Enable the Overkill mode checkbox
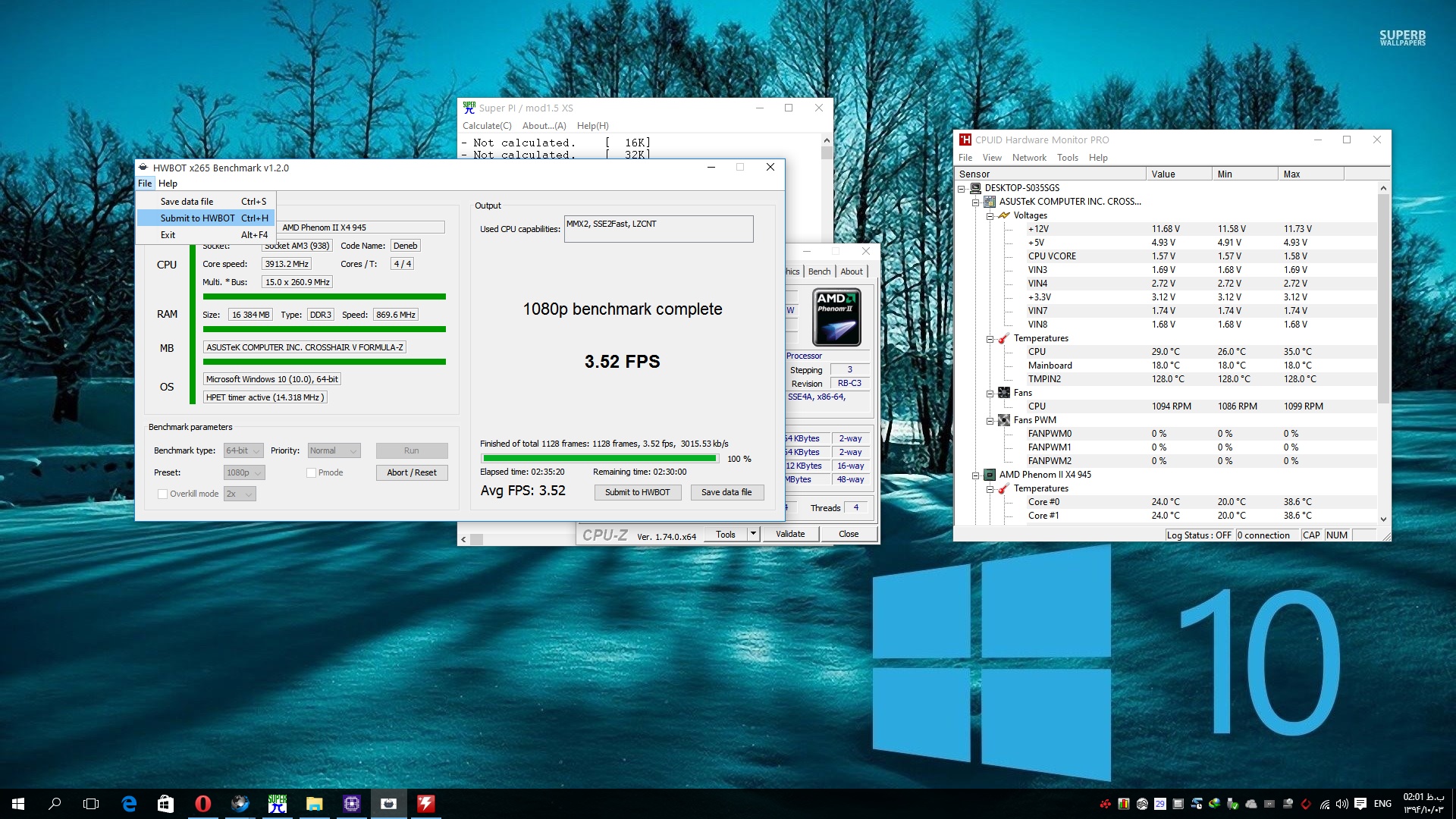 pyautogui.click(x=162, y=494)
